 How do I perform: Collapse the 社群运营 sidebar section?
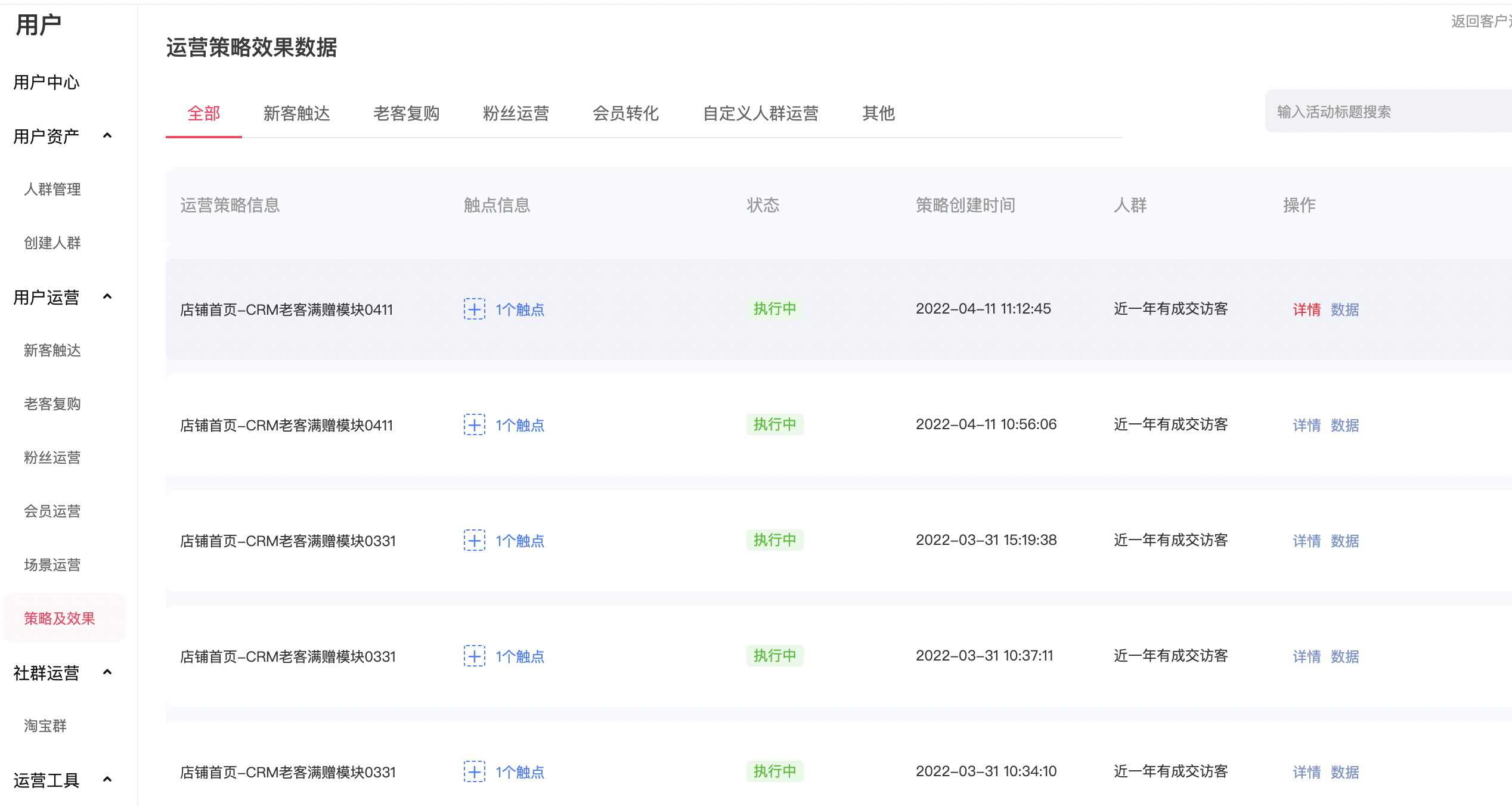[x=107, y=672]
